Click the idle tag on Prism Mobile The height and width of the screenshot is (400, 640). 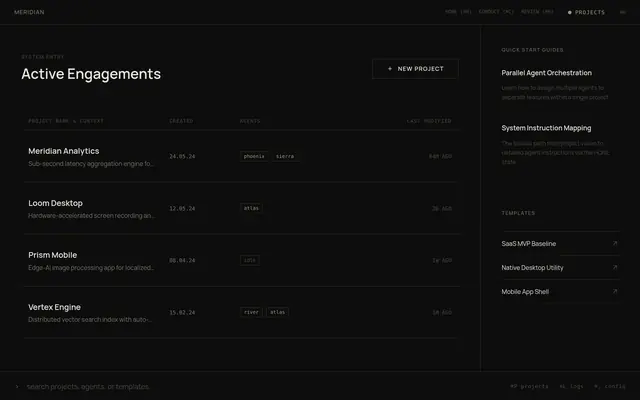(250, 260)
